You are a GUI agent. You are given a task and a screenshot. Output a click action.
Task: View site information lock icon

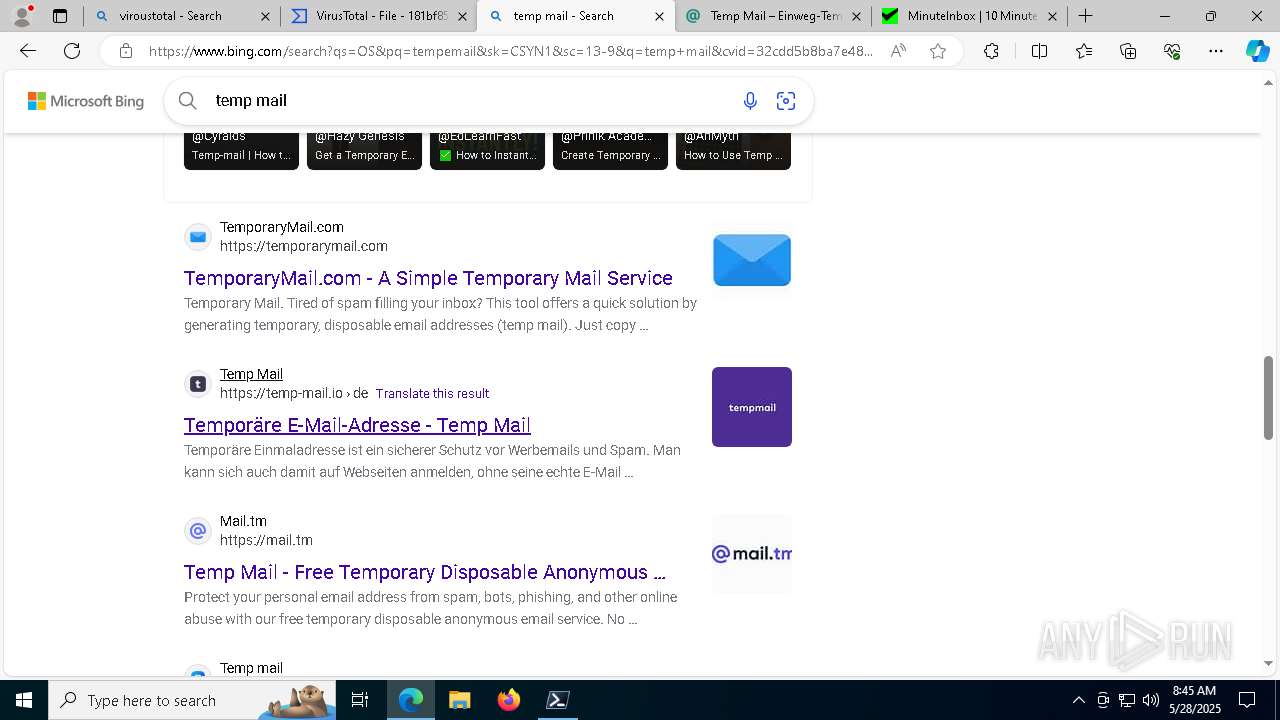click(125, 51)
